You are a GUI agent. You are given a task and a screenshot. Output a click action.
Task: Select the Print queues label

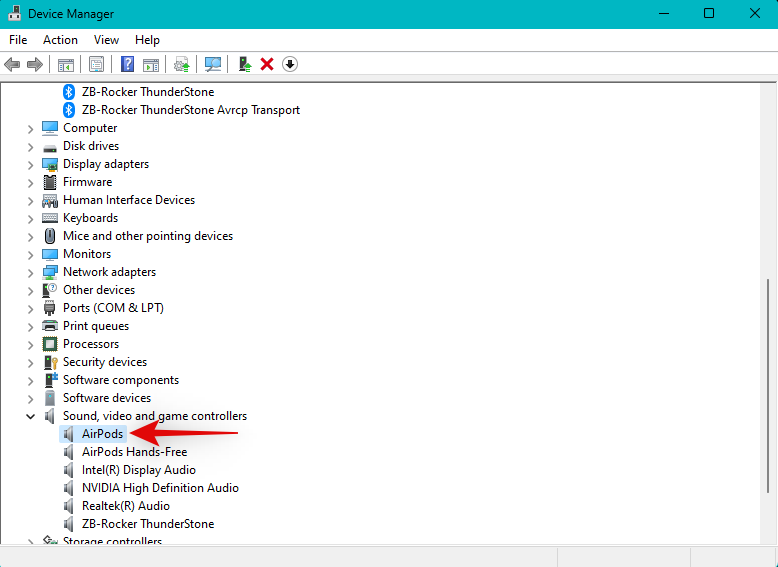point(96,326)
